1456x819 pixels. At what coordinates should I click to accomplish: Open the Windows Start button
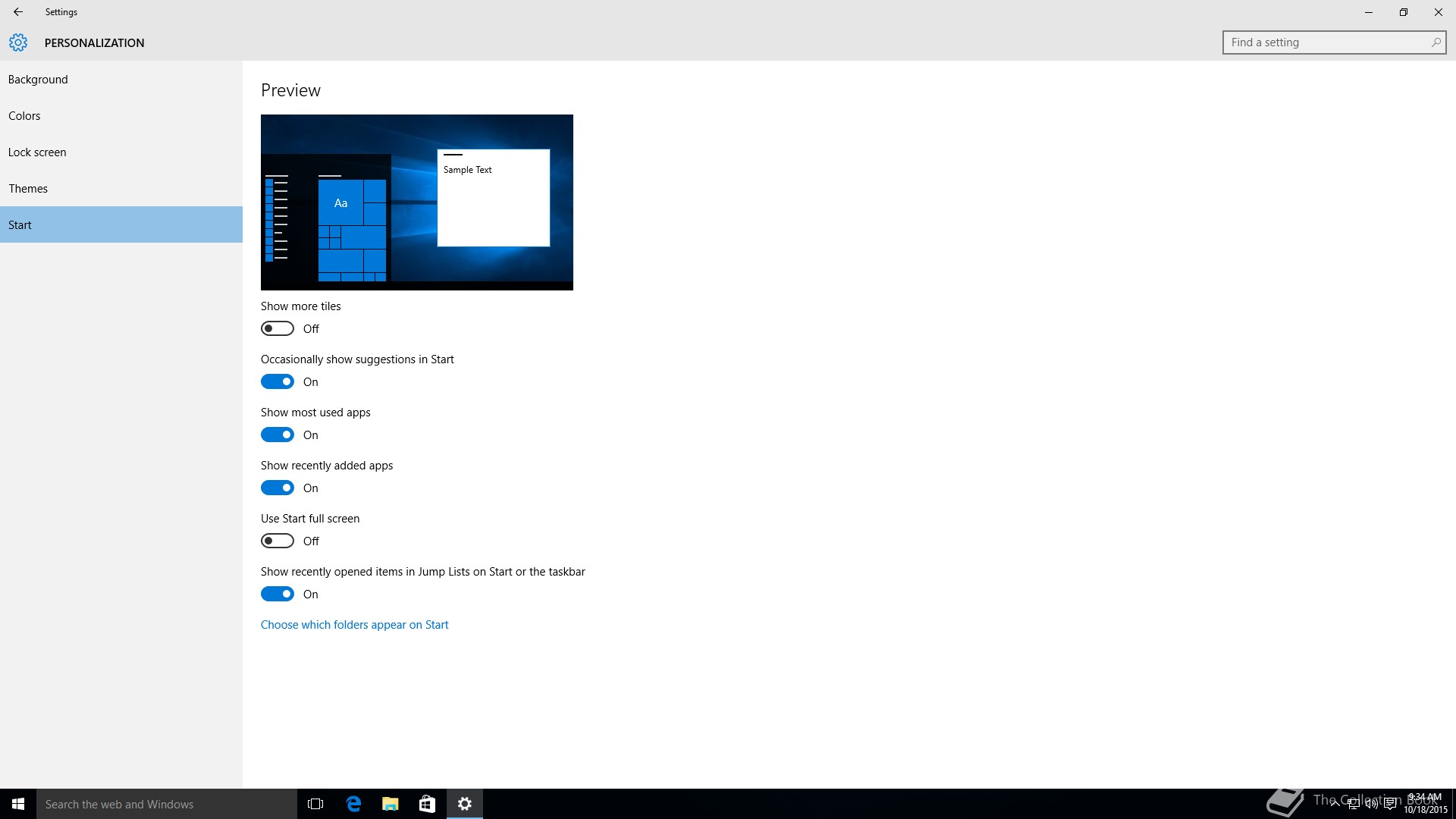tap(18, 804)
